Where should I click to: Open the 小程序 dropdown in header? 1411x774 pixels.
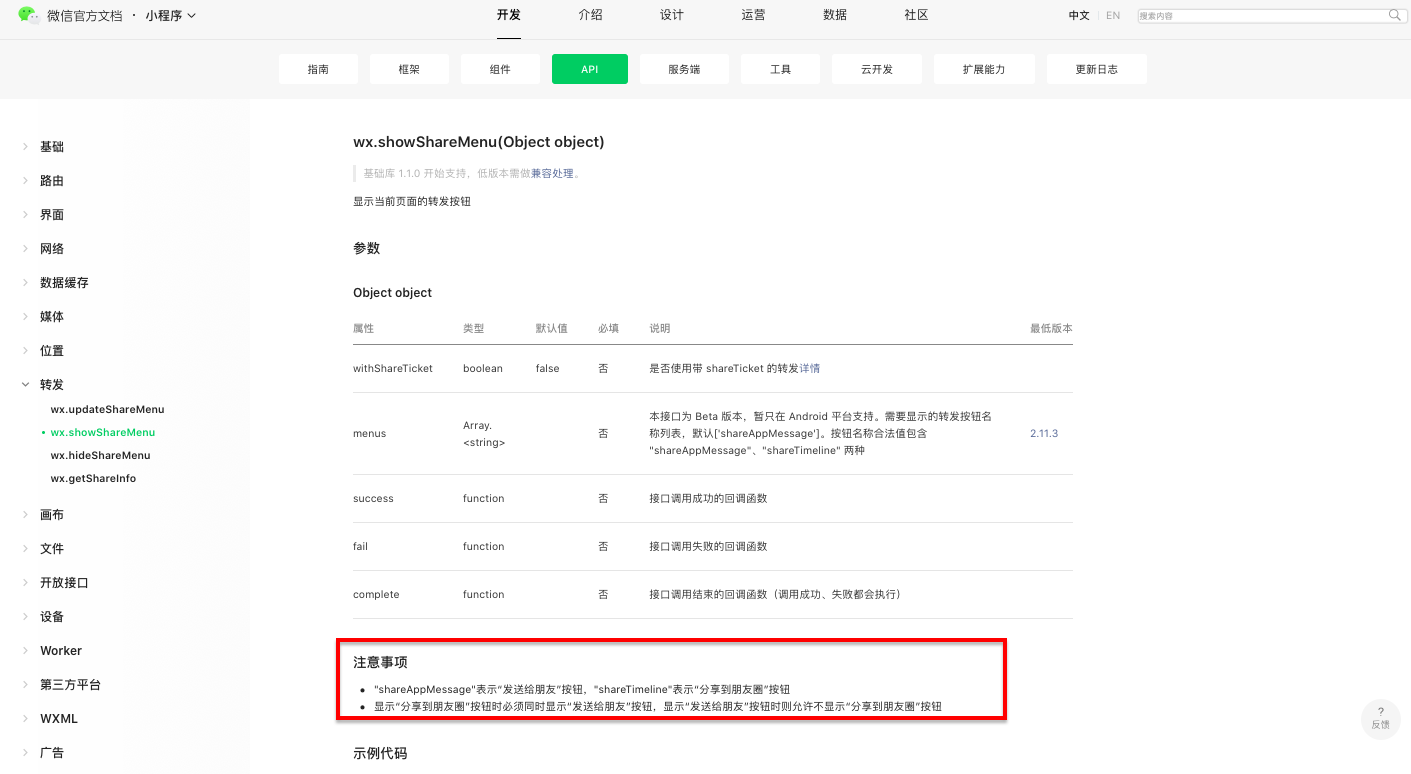(x=170, y=16)
